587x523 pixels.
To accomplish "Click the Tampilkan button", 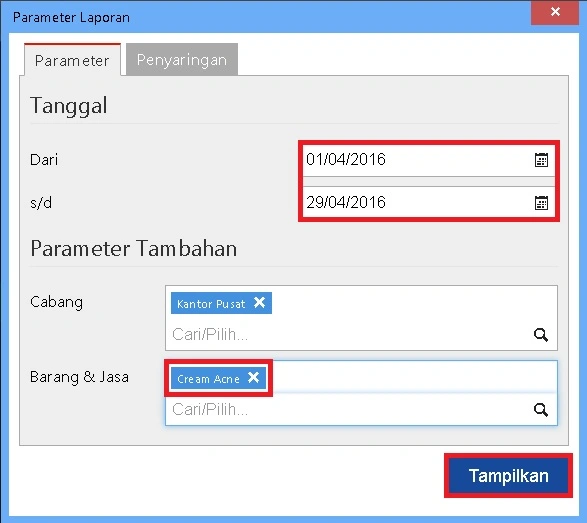I will click(508, 475).
